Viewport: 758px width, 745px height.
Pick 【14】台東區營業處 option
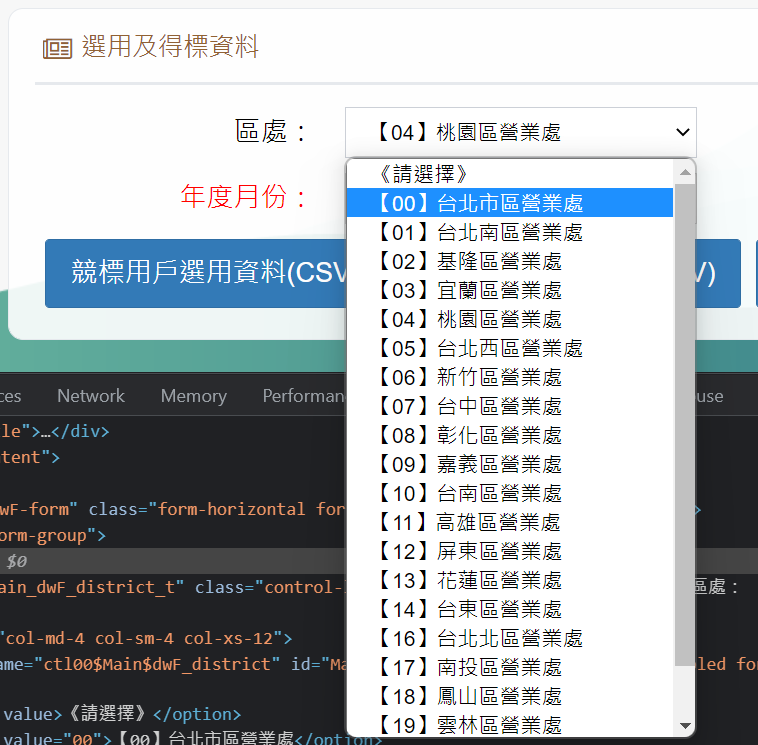(x=510, y=609)
